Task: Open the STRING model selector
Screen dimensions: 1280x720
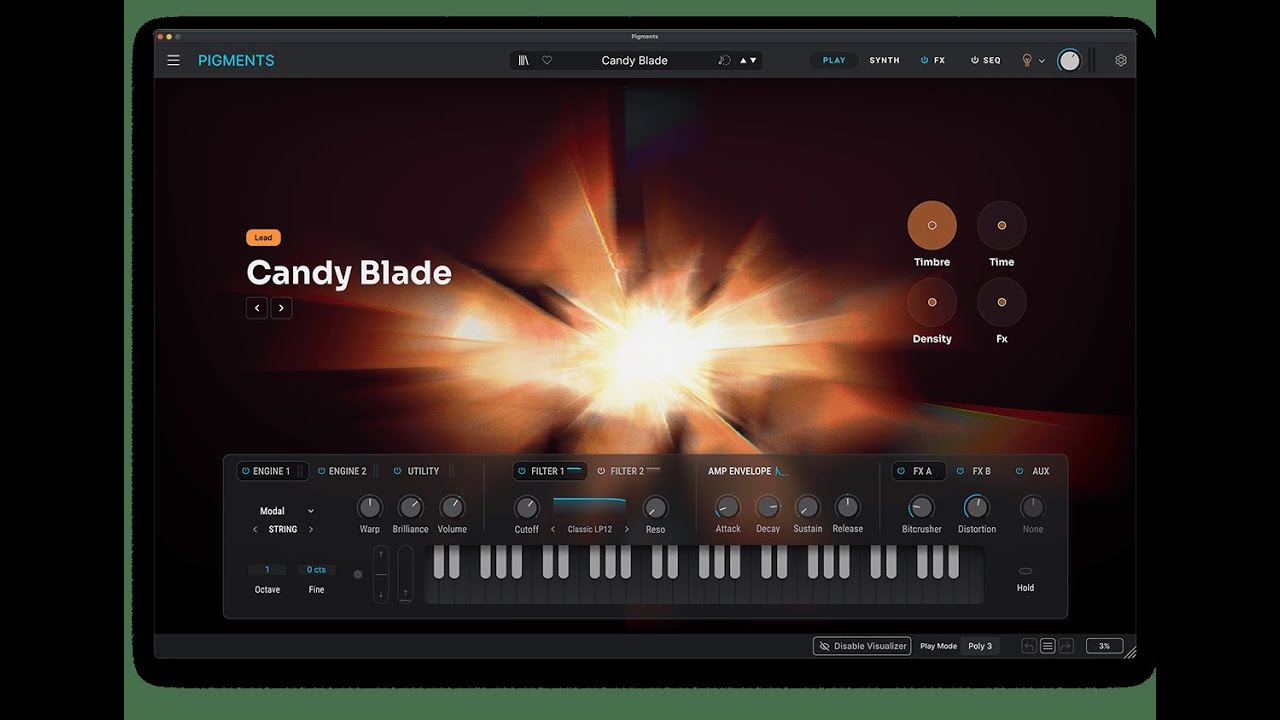Action: 283,529
